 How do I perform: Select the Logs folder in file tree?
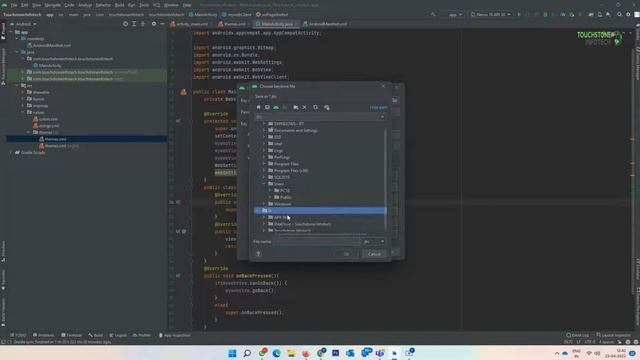click(276, 151)
